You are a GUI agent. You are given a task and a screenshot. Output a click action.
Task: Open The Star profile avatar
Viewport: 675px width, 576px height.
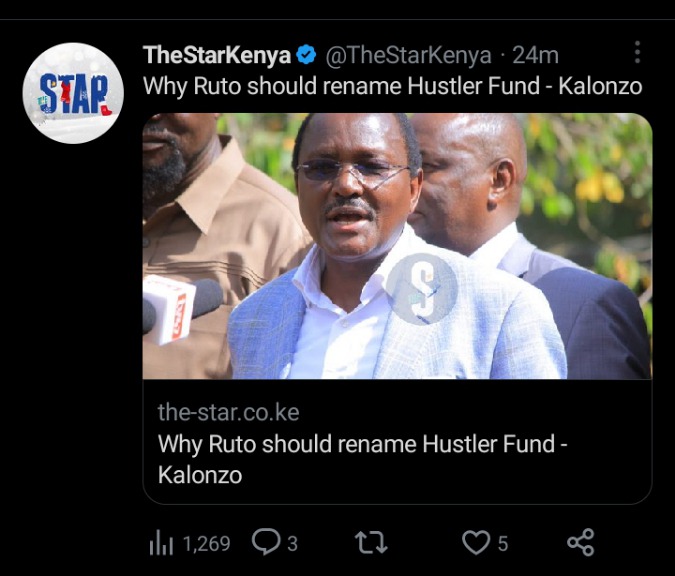tap(73, 93)
